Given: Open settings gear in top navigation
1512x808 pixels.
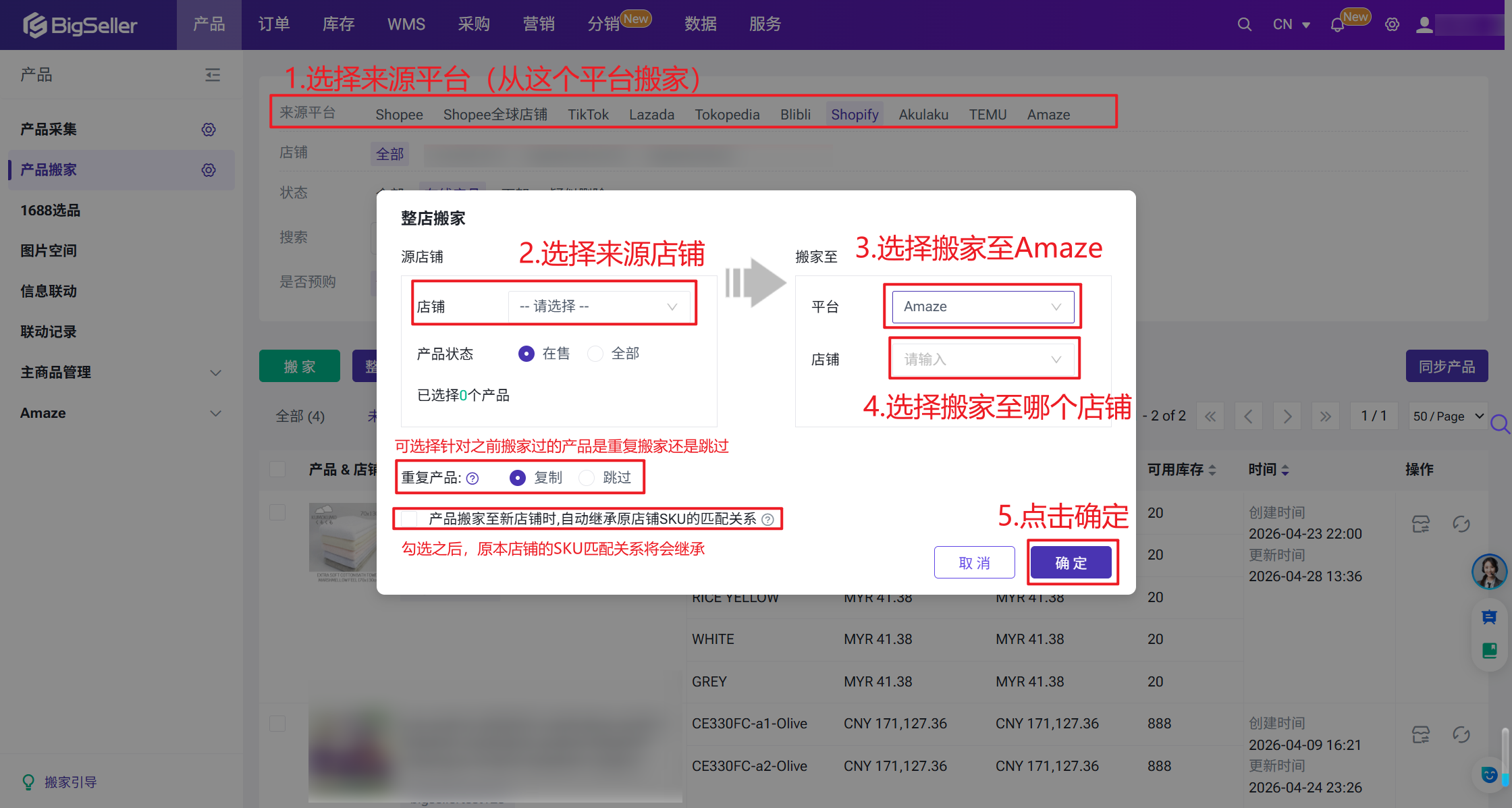Looking at the screenshot, I should pyautogui.click(x=1392, y=25).
